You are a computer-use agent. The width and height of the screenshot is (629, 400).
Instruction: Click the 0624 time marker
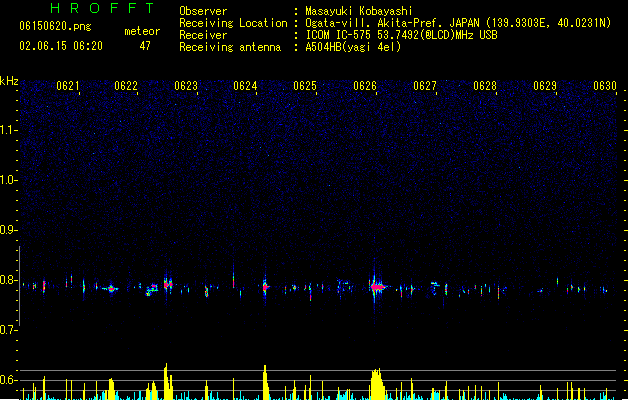pyautogui.click(x=245, y=86)
